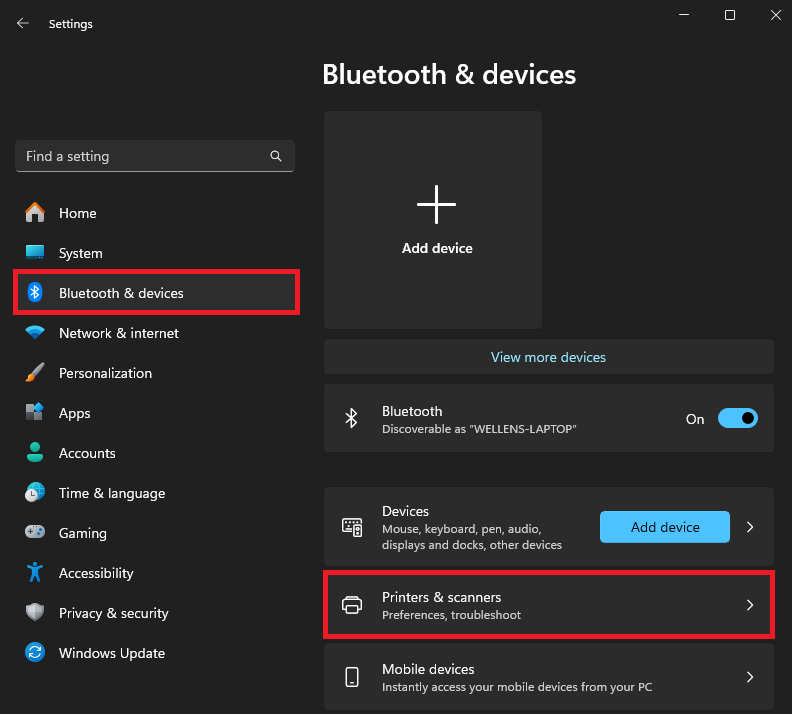Open Time & language settings
Screen dimensions: 792x714
point(155,493)
